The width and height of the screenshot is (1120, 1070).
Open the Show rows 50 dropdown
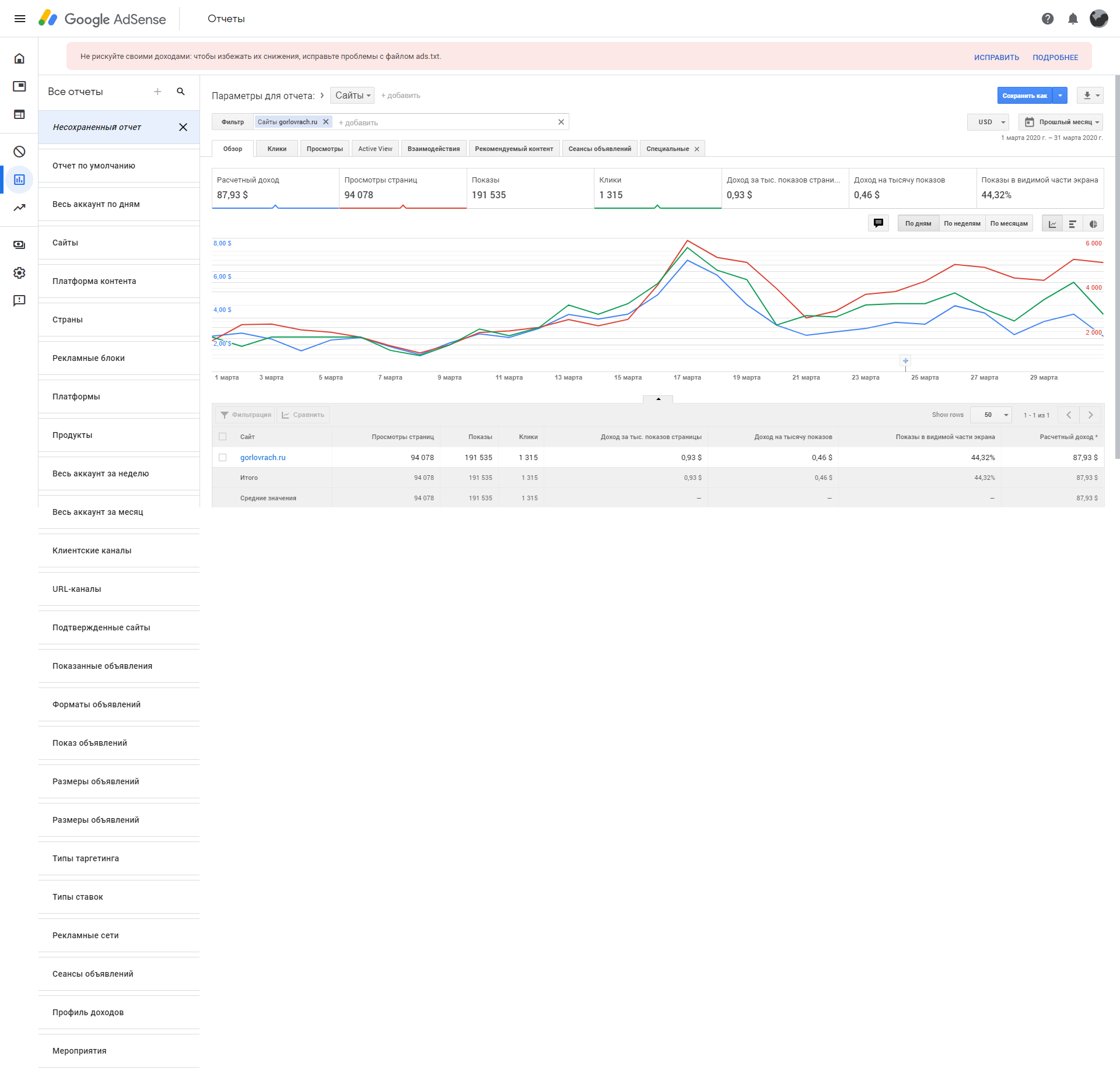991,415
